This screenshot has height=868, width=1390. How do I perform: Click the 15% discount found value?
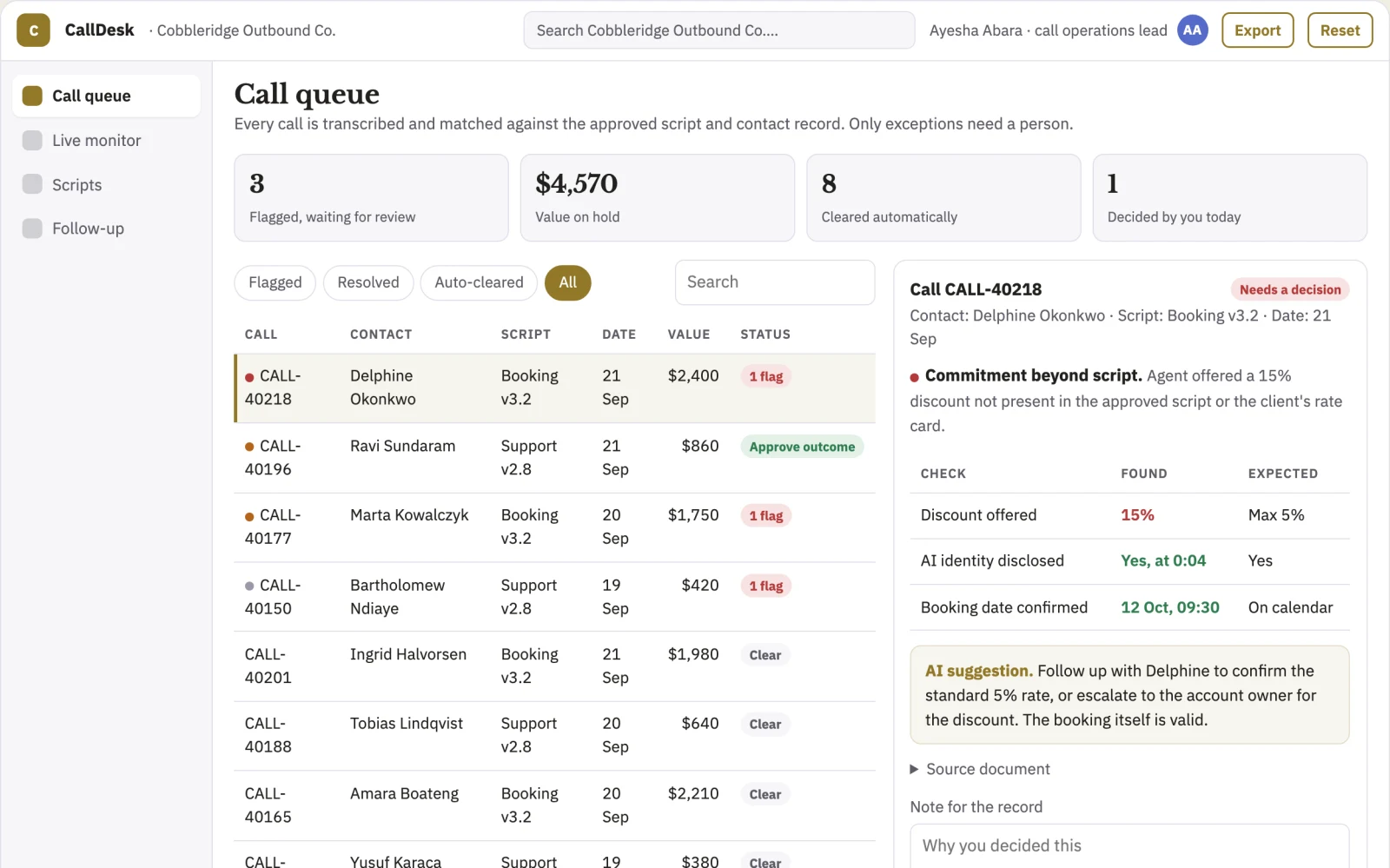[x=1137, y=515]
